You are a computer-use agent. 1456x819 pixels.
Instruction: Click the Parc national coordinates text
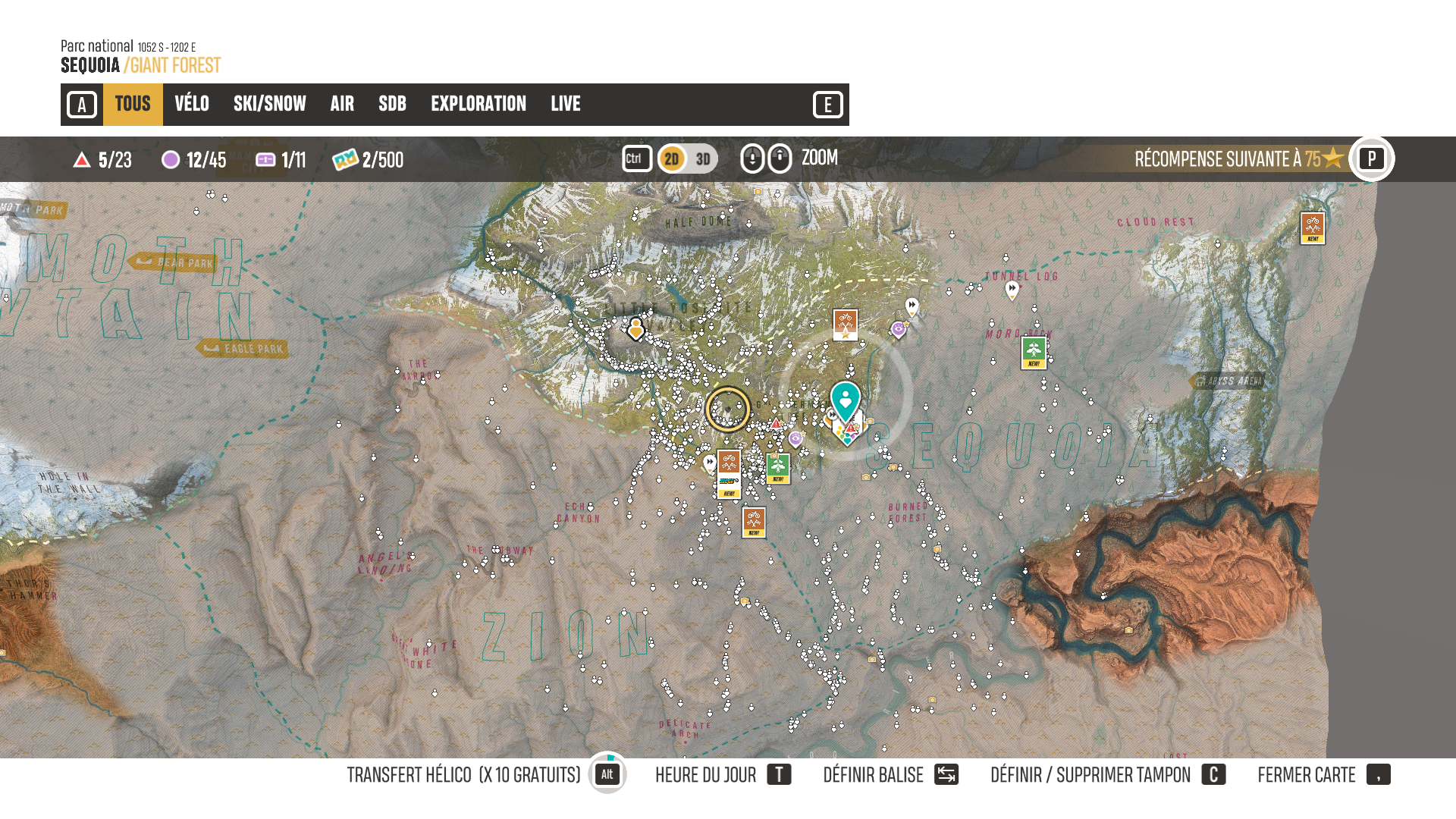coord(128,46)
